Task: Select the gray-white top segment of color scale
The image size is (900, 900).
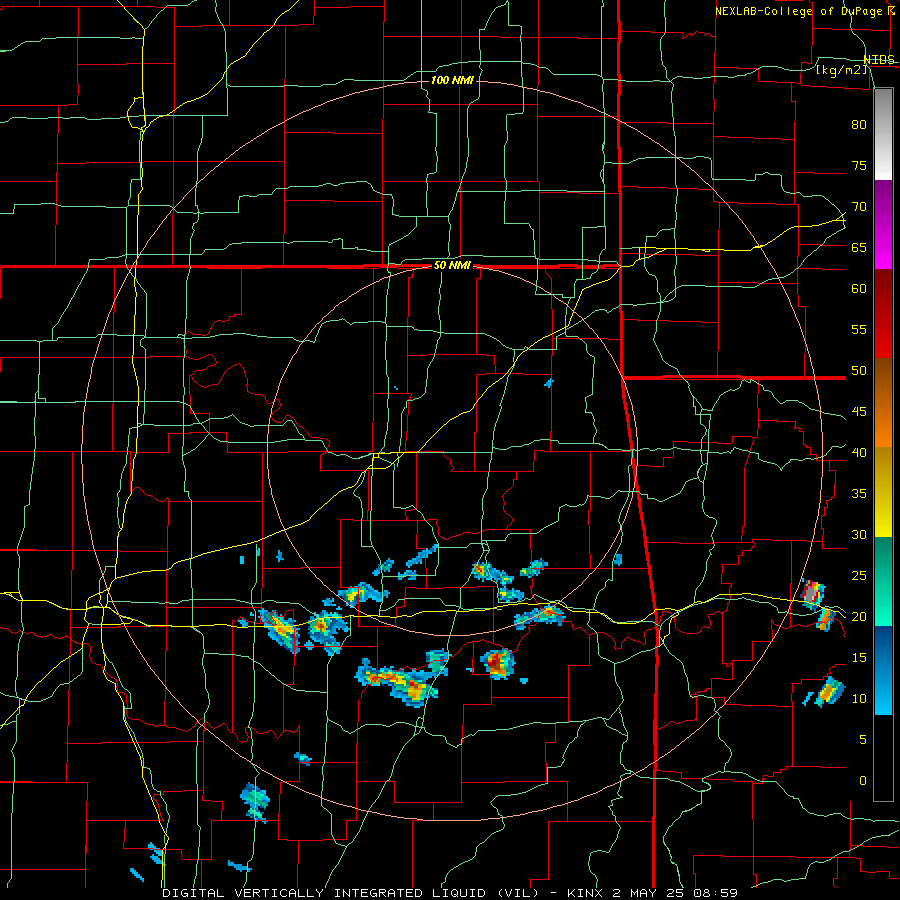Action: point(883,134)
